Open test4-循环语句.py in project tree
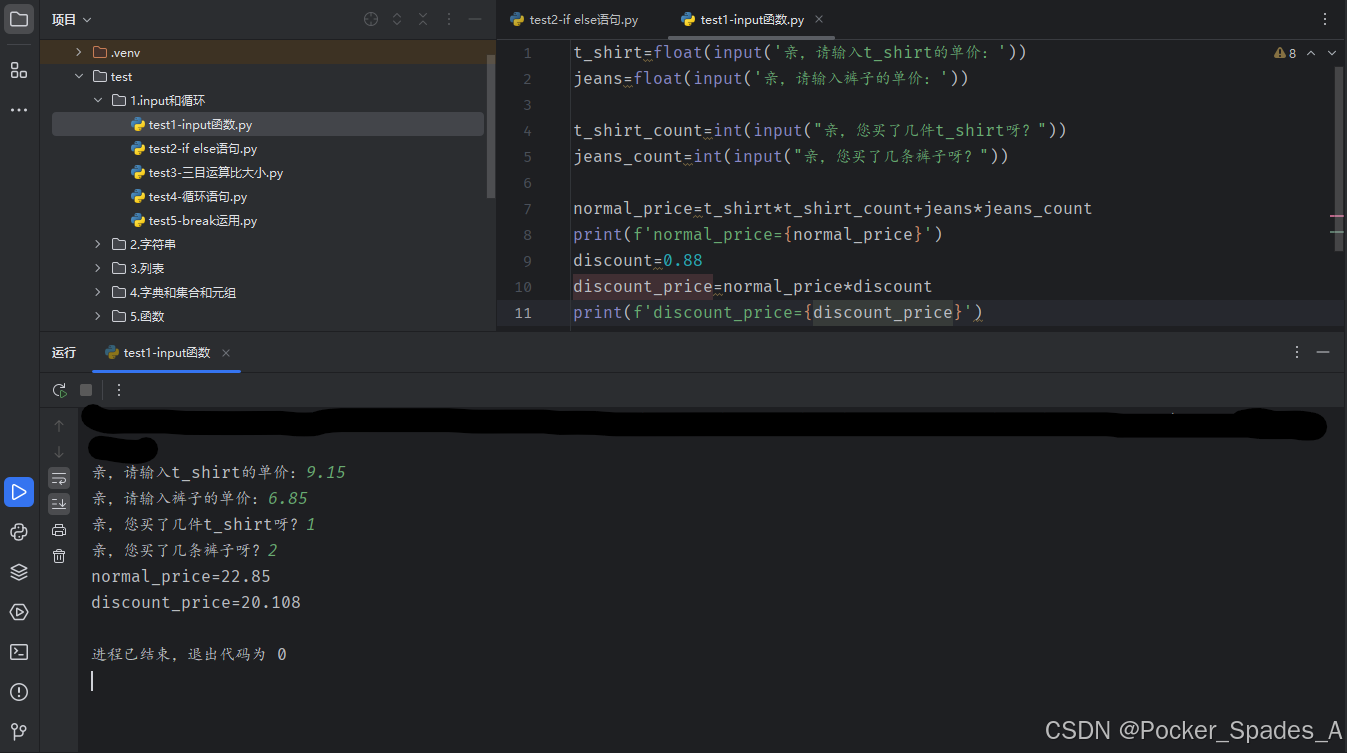 [198, 196]
